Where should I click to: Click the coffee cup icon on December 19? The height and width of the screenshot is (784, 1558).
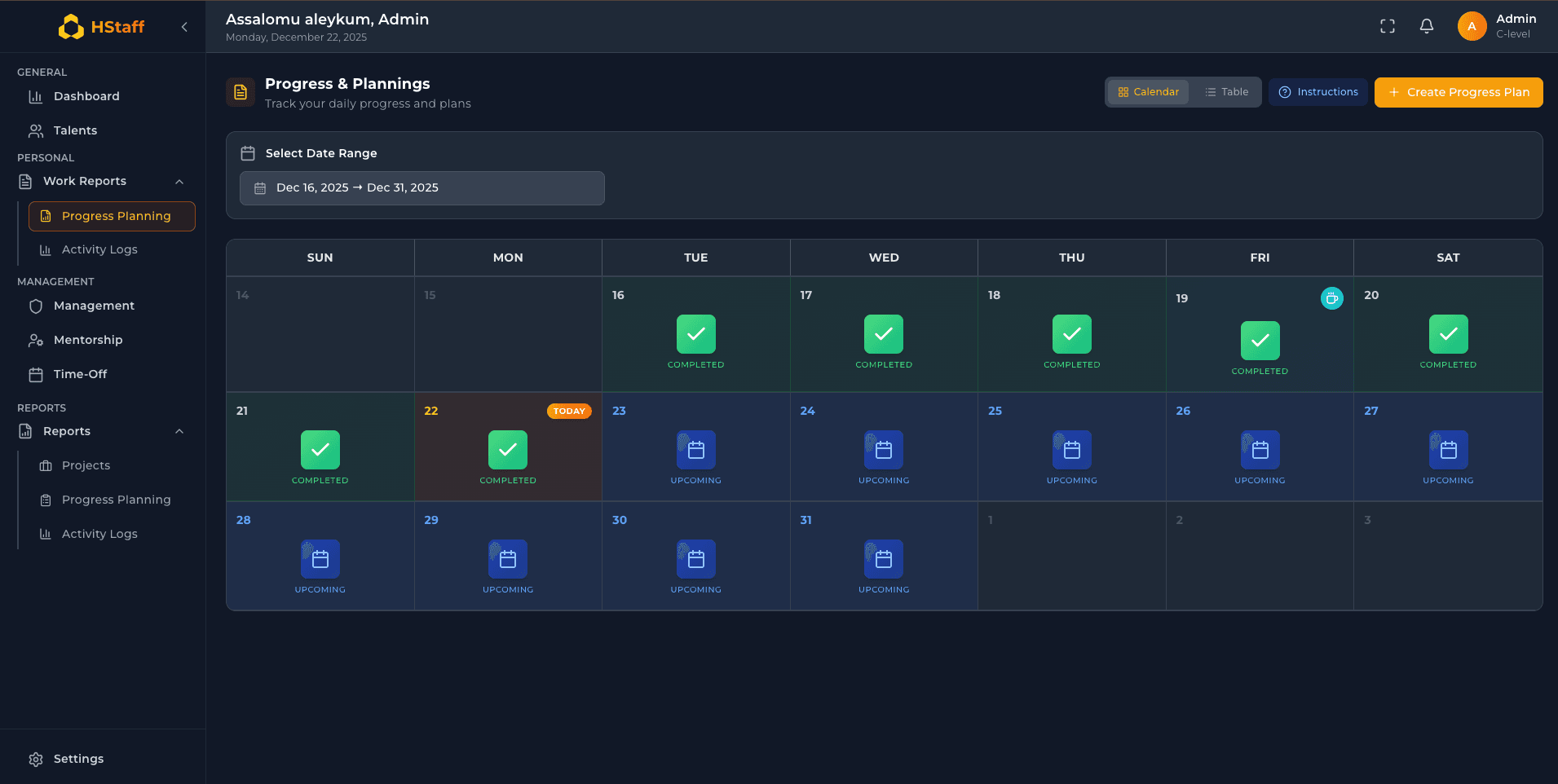click(x=1331, y=298)
